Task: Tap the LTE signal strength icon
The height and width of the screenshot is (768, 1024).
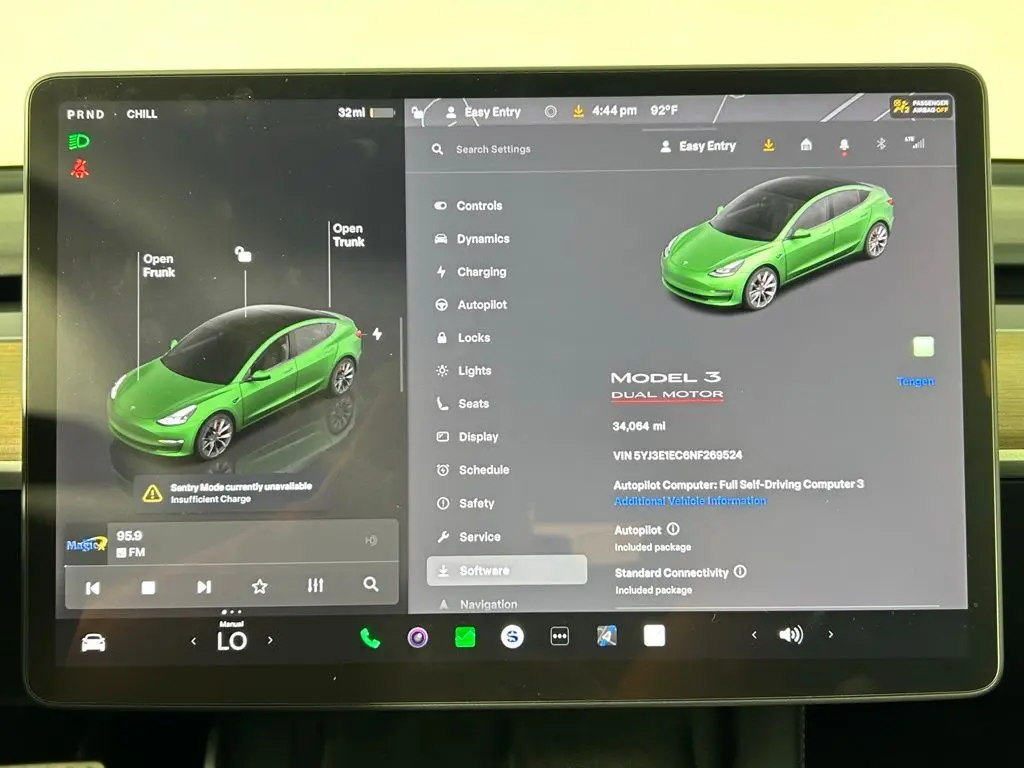Action: click(x=914, y=142)
